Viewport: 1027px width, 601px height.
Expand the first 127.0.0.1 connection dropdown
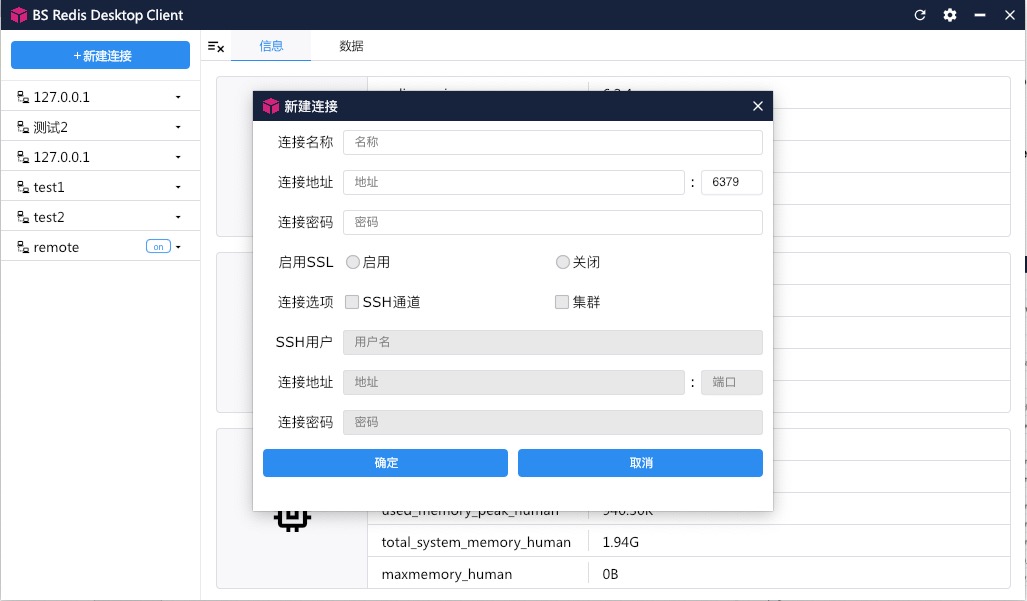(179, 96)
